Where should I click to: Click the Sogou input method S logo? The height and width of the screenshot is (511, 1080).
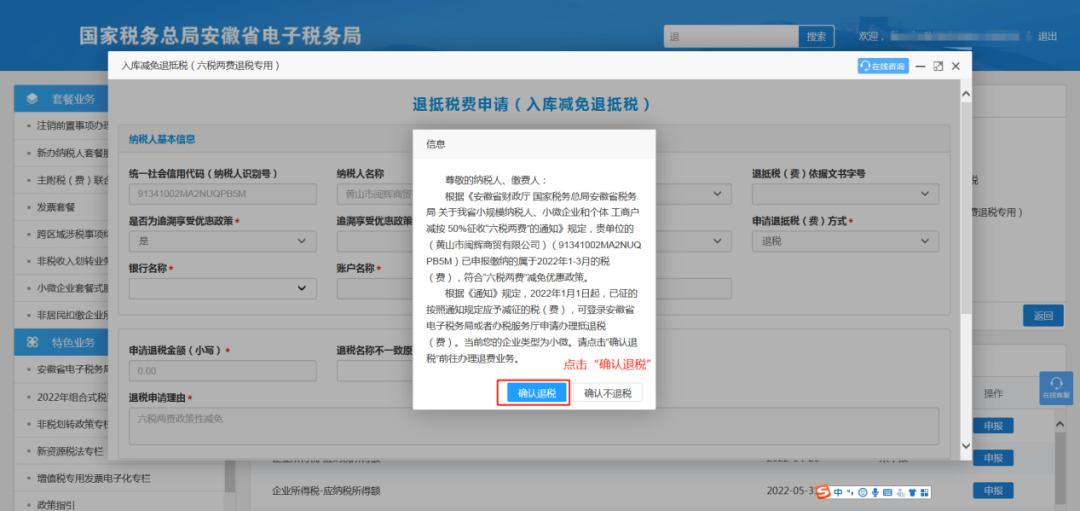pyautogui.click(x=822, y=492)
